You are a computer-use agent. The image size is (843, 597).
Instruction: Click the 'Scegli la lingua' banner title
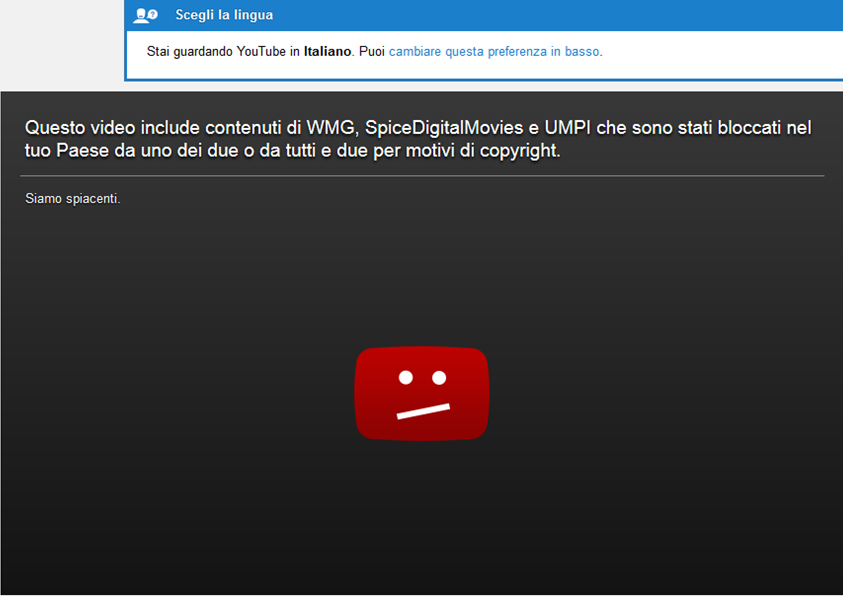224,15
